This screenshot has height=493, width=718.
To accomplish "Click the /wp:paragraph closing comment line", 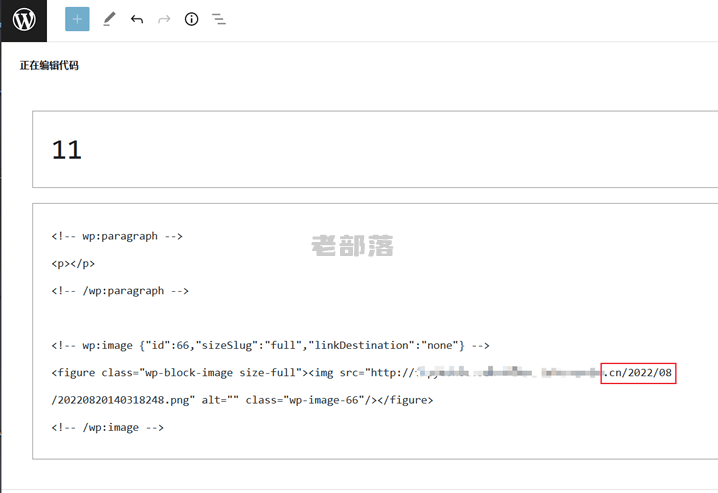I will point(120,291).
